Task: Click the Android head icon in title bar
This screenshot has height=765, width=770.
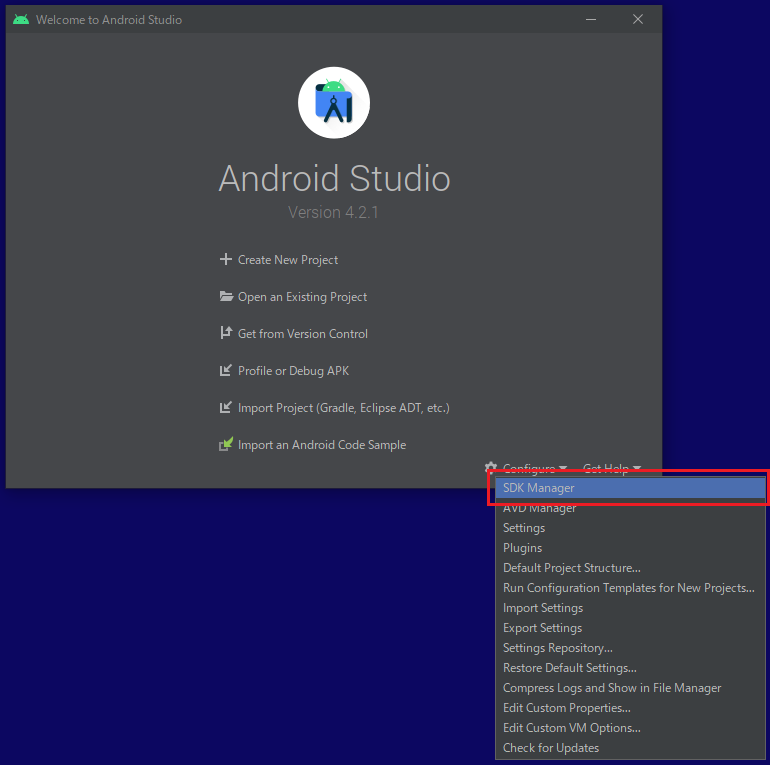Action: pyautogui.click(x=21, y=20)
